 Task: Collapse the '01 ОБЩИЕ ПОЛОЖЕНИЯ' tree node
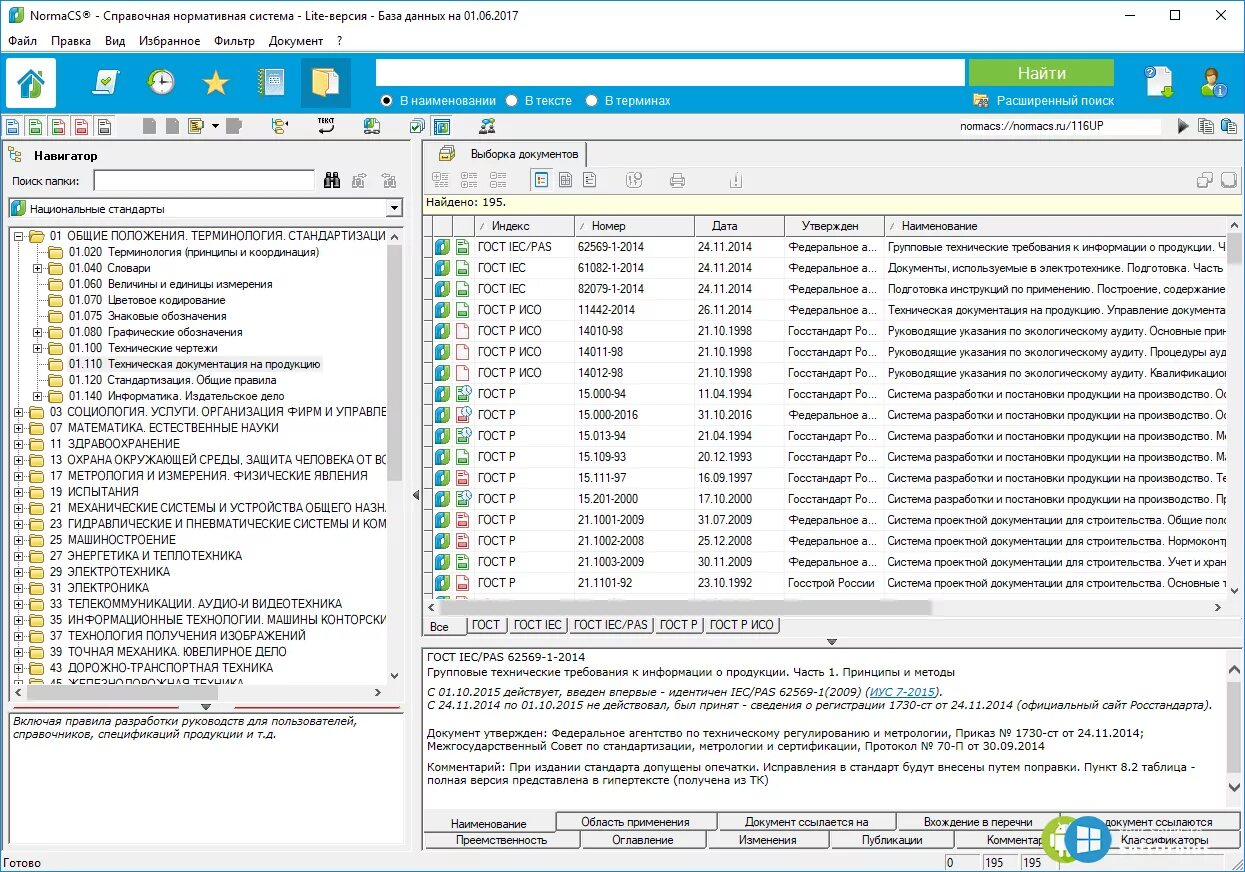pos(18,236)
